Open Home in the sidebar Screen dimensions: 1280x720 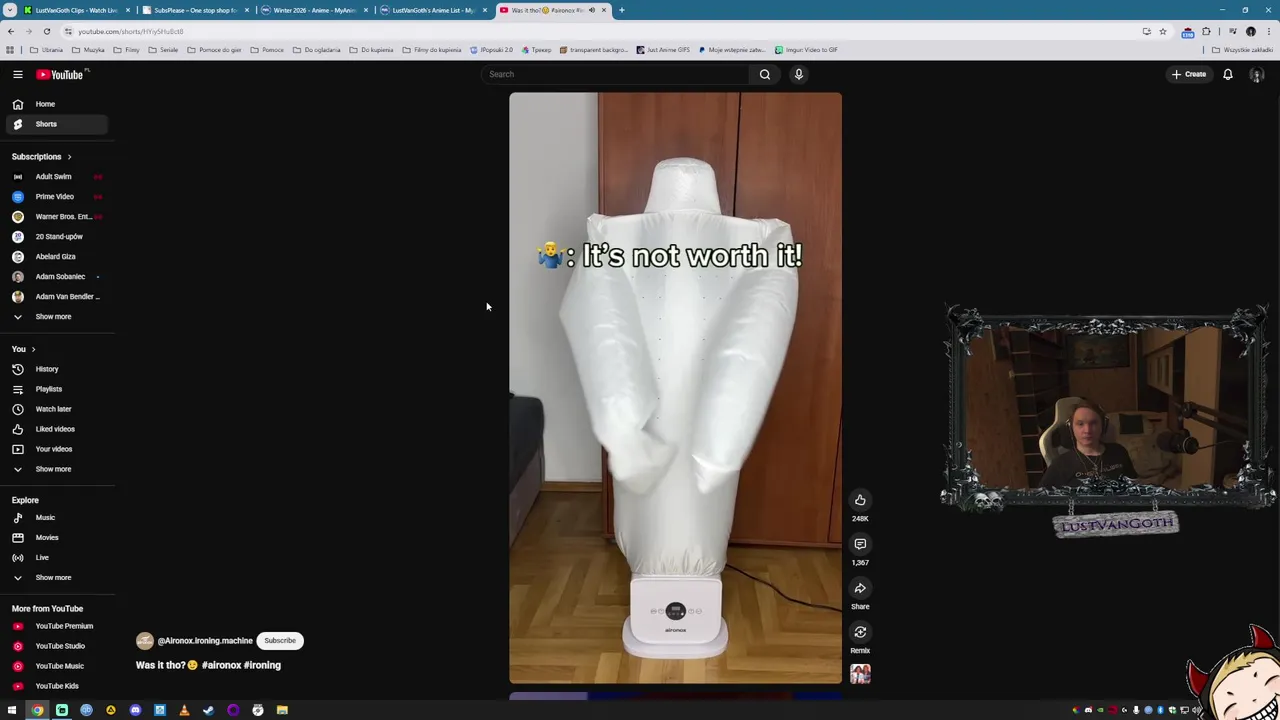point(57,104)
